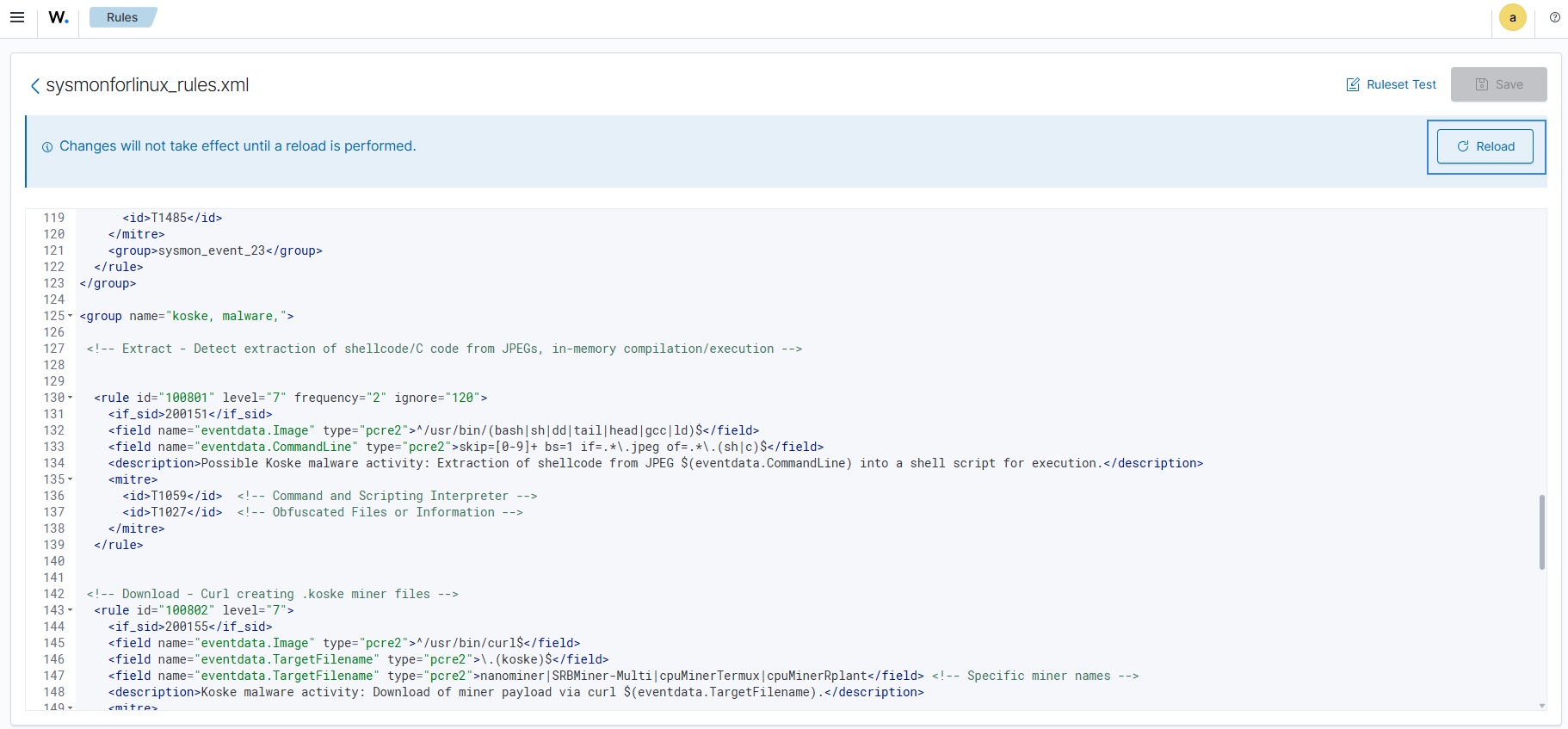This screenshot has width=1568, height=729.
Task: Click the Reload button
Action: (1485, 146)
